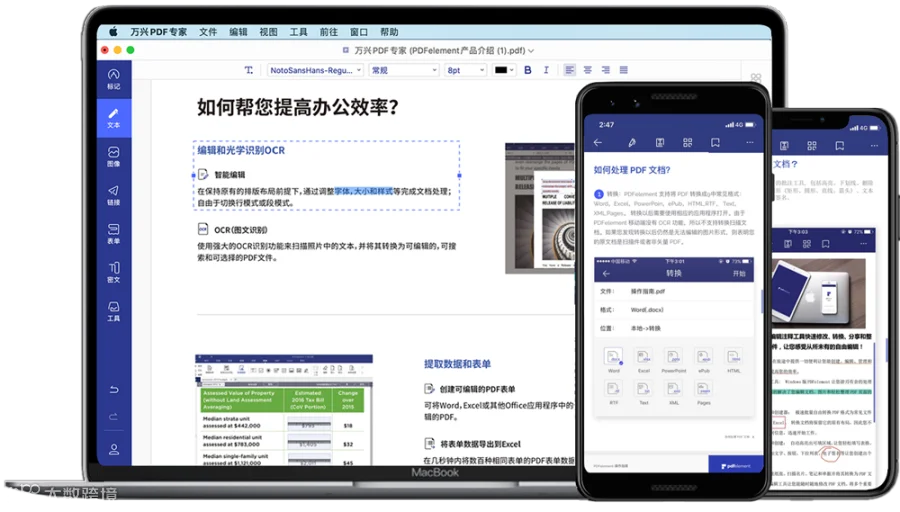Click the black text color swatch
This screenshot has height=512, width=900.
tap(501, 70)
